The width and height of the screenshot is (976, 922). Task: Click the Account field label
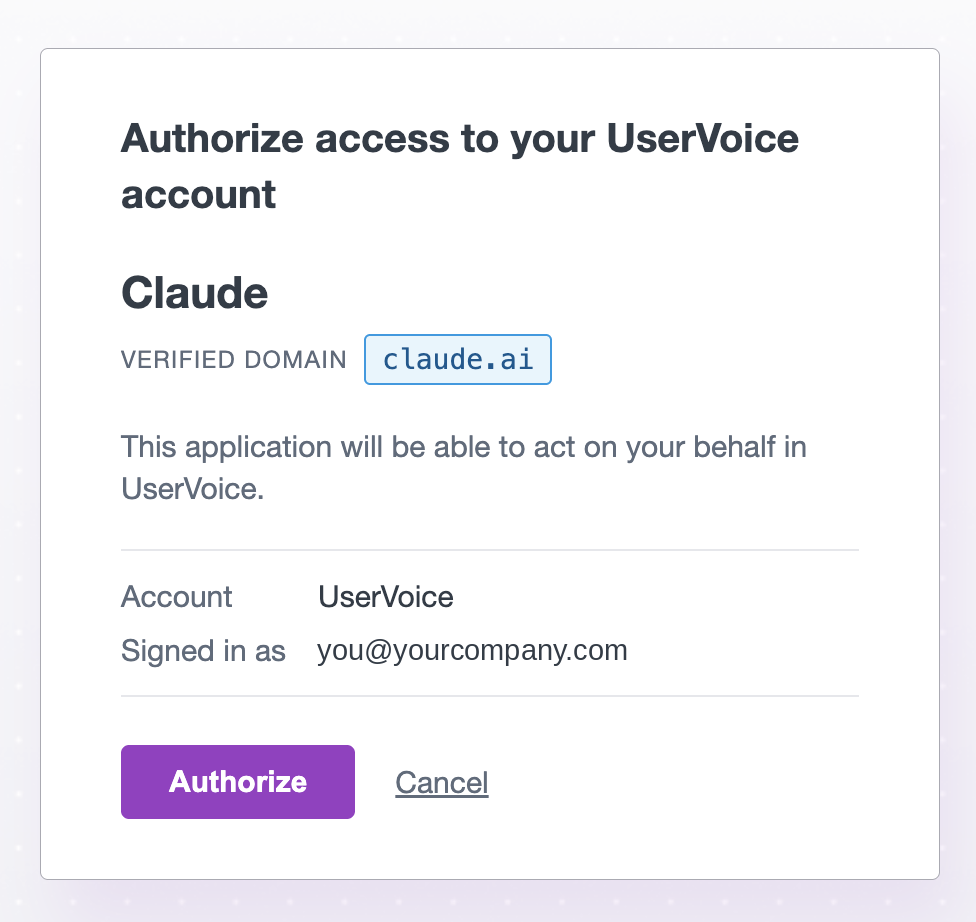176,596
